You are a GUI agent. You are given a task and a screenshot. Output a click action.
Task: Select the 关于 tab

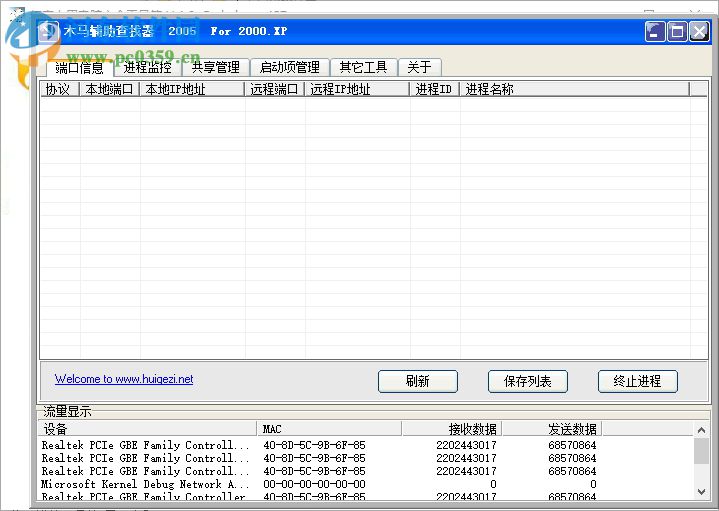420,67
